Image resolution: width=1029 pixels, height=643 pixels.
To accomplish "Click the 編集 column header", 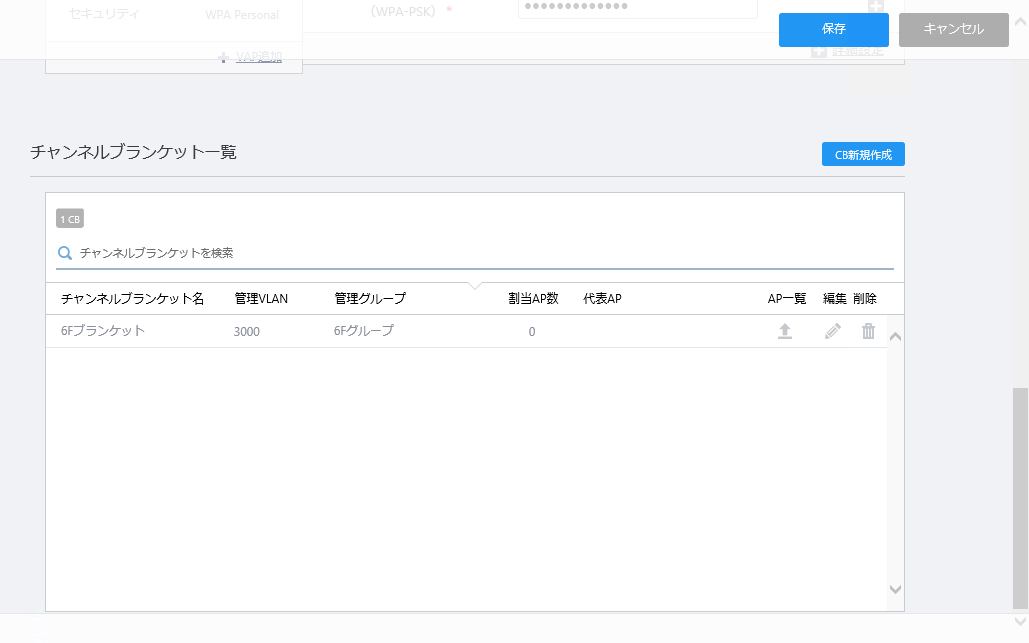I will tap(835, 299).
